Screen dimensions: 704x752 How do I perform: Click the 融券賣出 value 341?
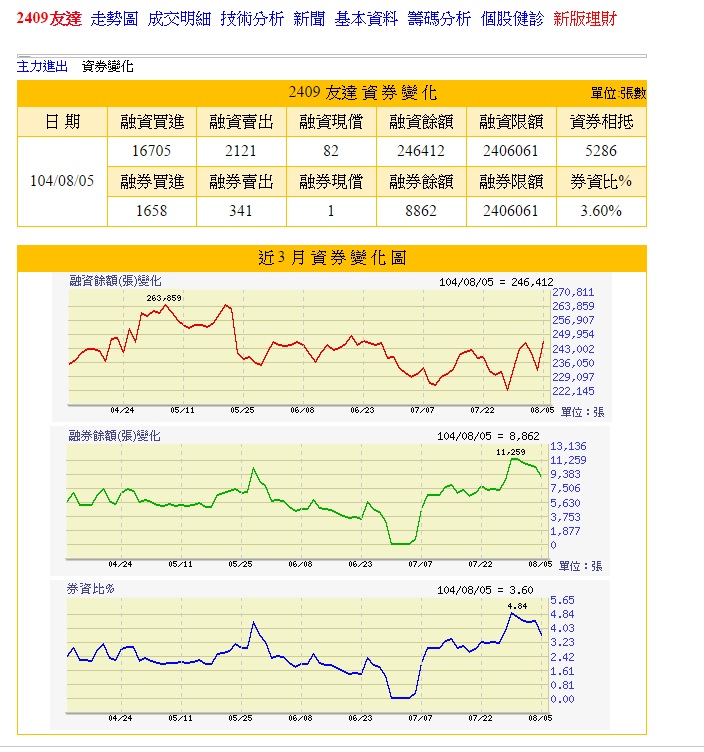[241, 211]
